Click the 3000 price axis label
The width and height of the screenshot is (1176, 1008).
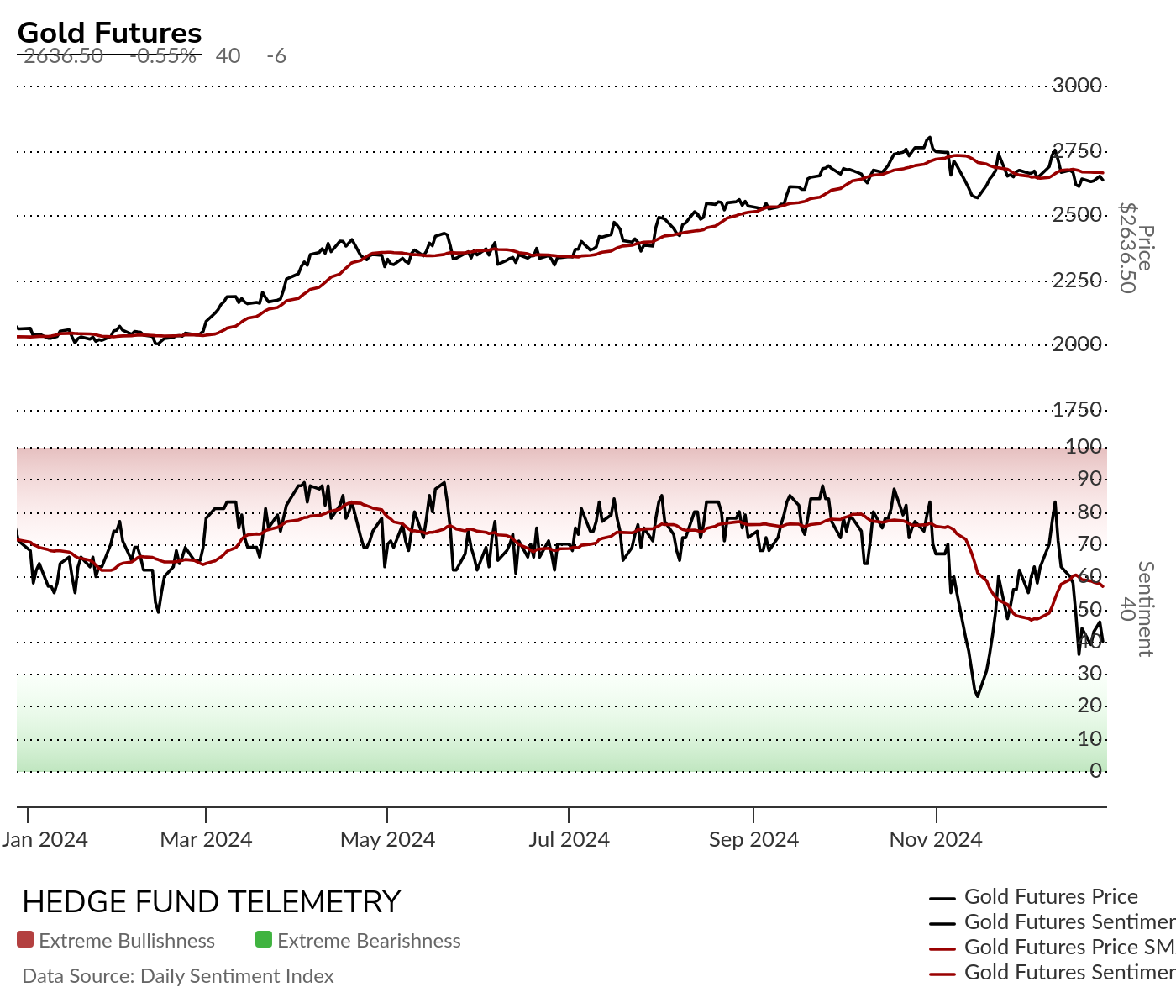(1077, 85)
